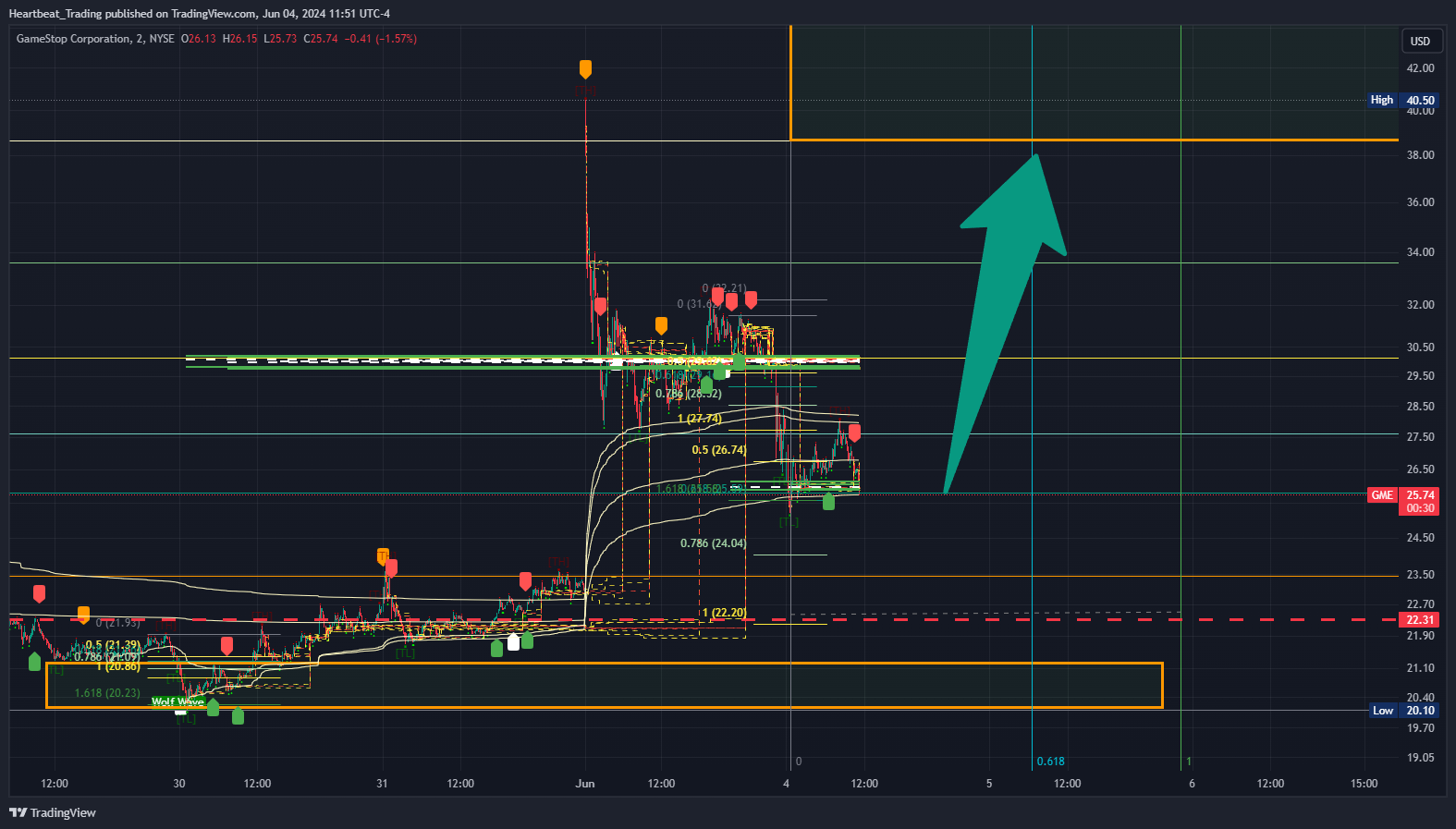Click green marker above the first [TL] tag

[34, 661]
